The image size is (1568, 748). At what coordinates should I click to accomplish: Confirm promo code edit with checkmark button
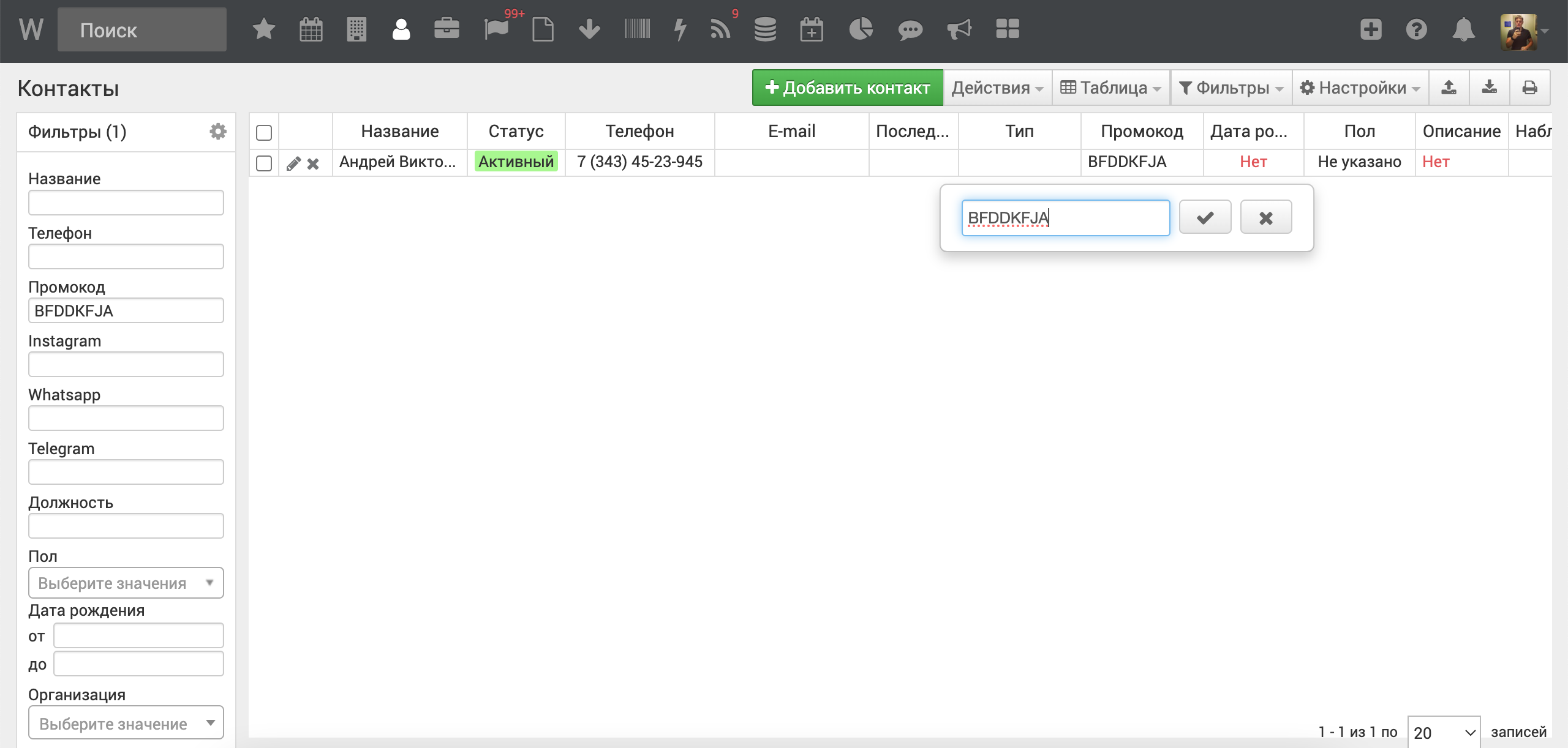1205,217
